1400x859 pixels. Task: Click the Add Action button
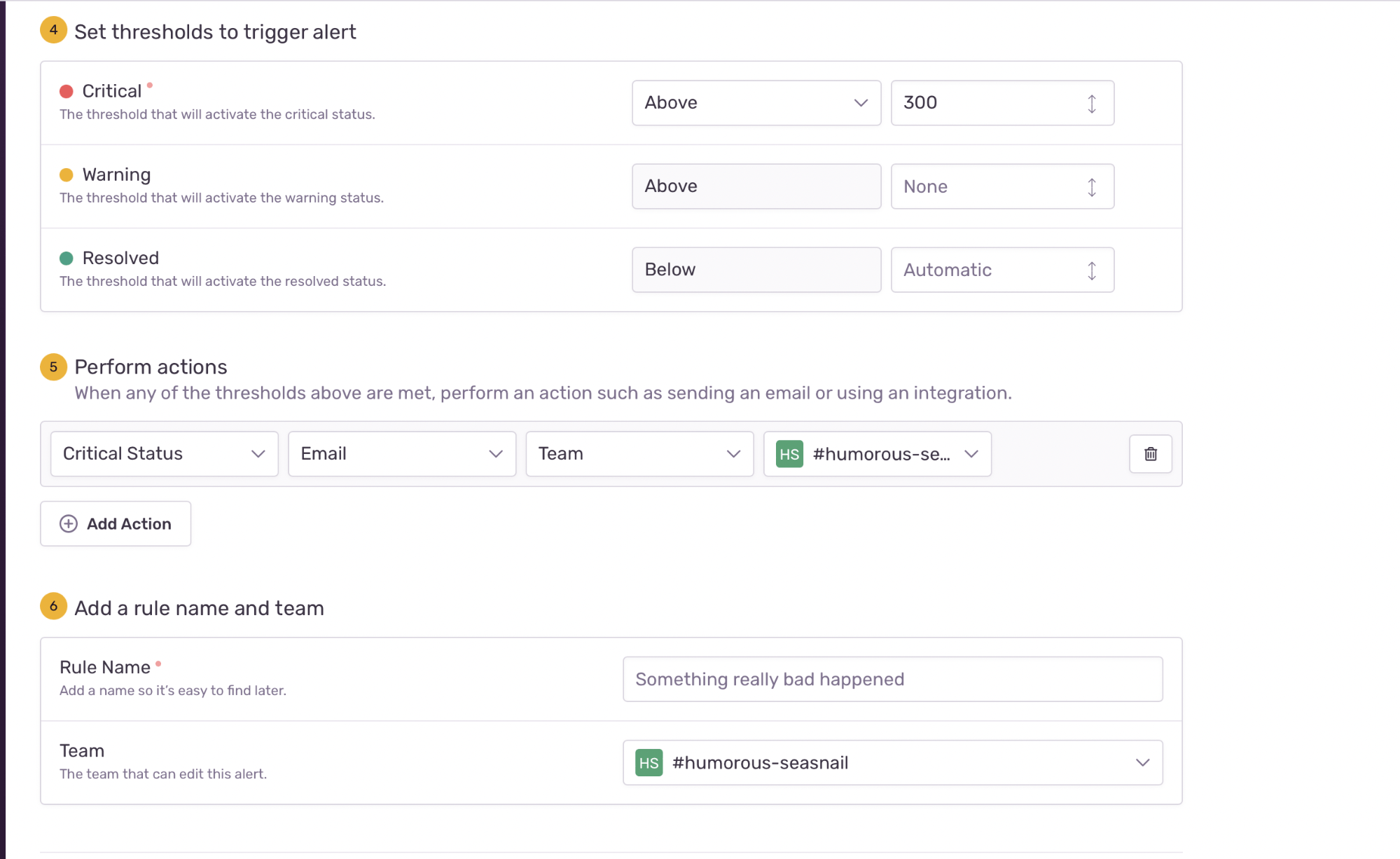point(116,524)
